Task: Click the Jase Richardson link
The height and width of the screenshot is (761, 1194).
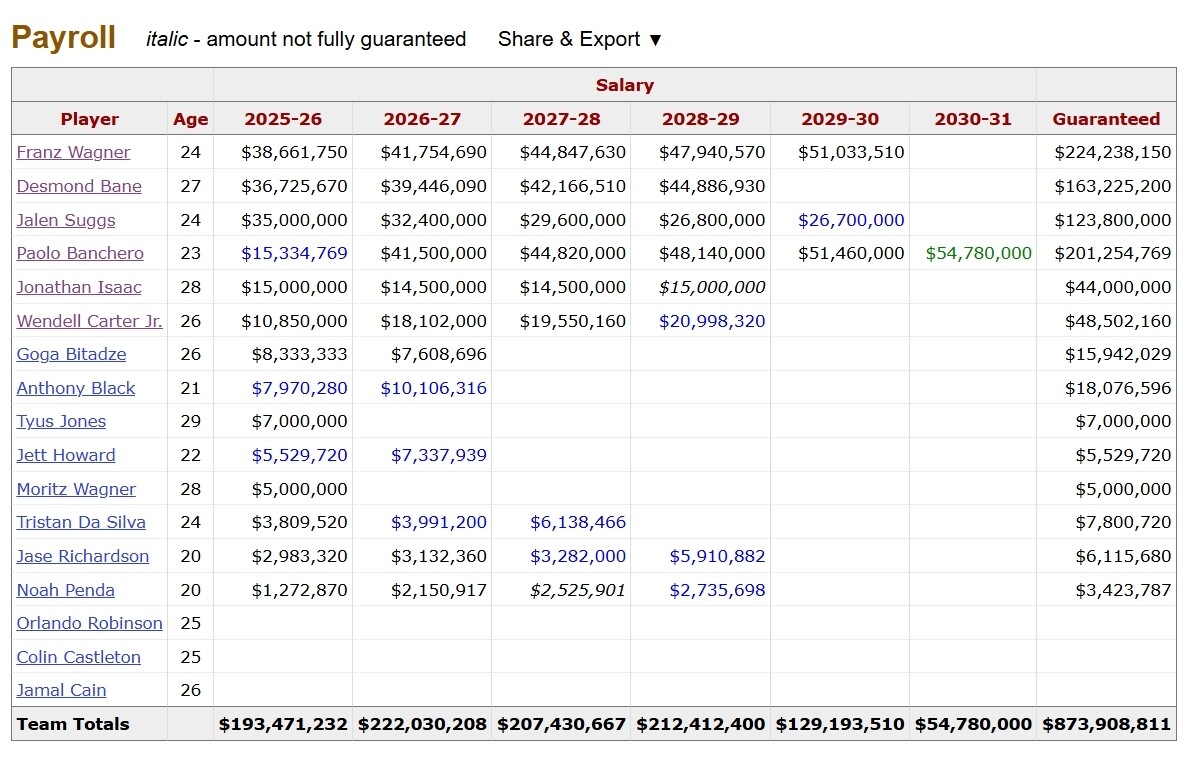Action: 83,556
